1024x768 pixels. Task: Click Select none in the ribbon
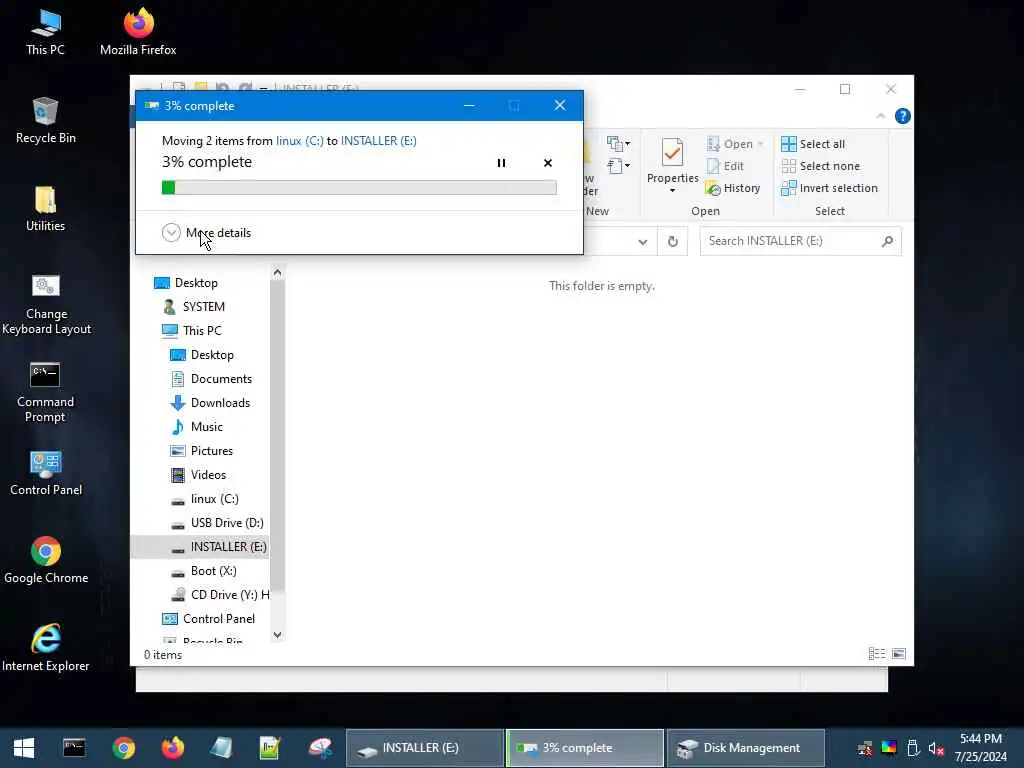tap(820, 166)
